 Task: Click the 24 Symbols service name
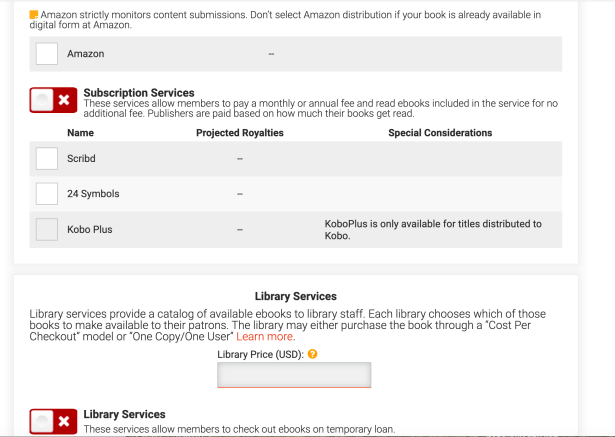[93, 193]
